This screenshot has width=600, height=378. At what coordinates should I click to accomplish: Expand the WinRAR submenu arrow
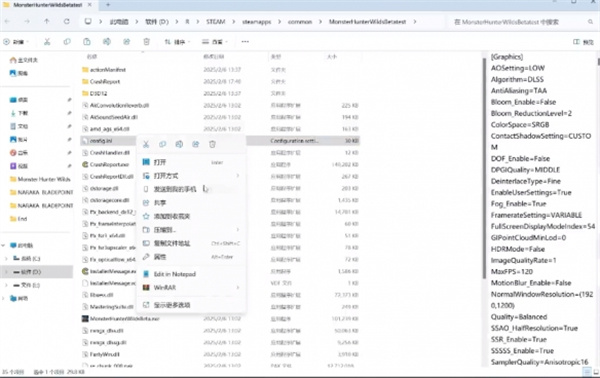click(x=238, y=287)
